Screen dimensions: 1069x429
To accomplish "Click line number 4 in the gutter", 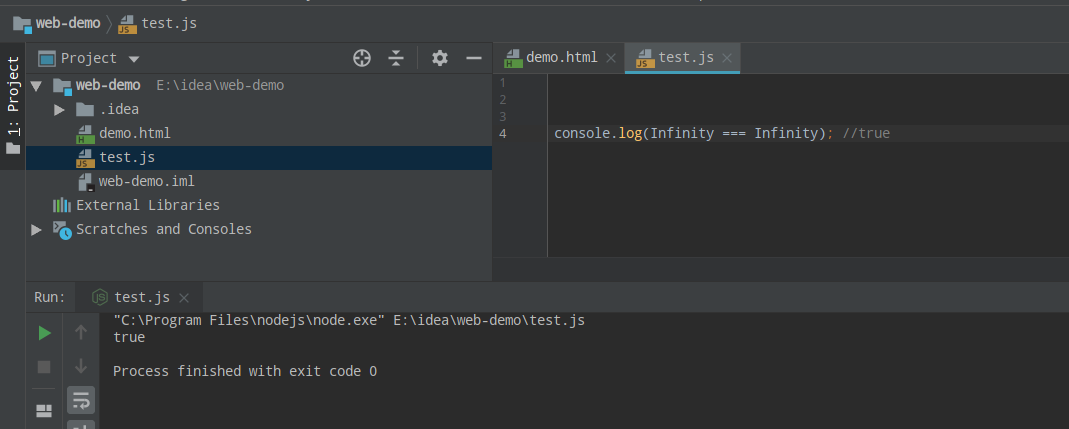I will [502, 134].
